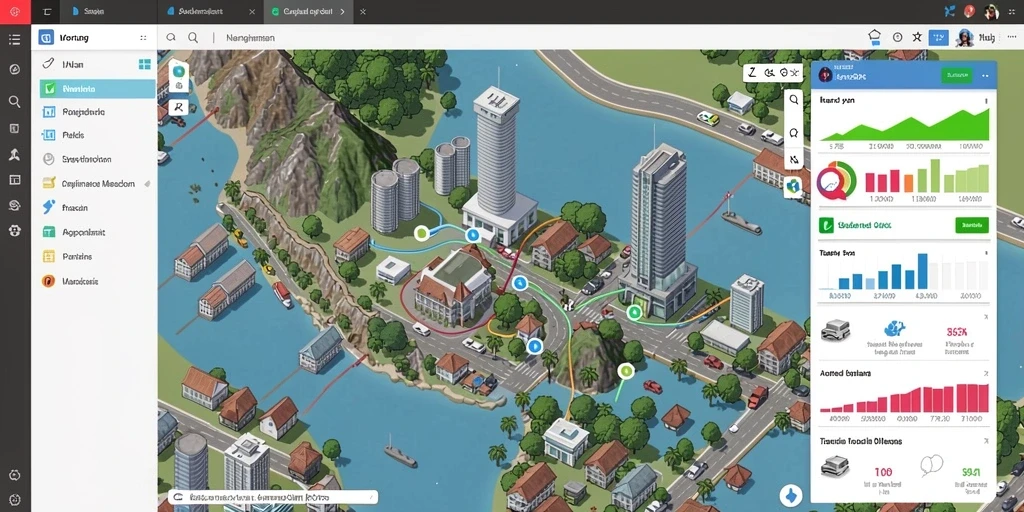Click the magnifier icon in the dark rail
The height and width of the screenshot is (512, 1024).
(x=14, y=101)
